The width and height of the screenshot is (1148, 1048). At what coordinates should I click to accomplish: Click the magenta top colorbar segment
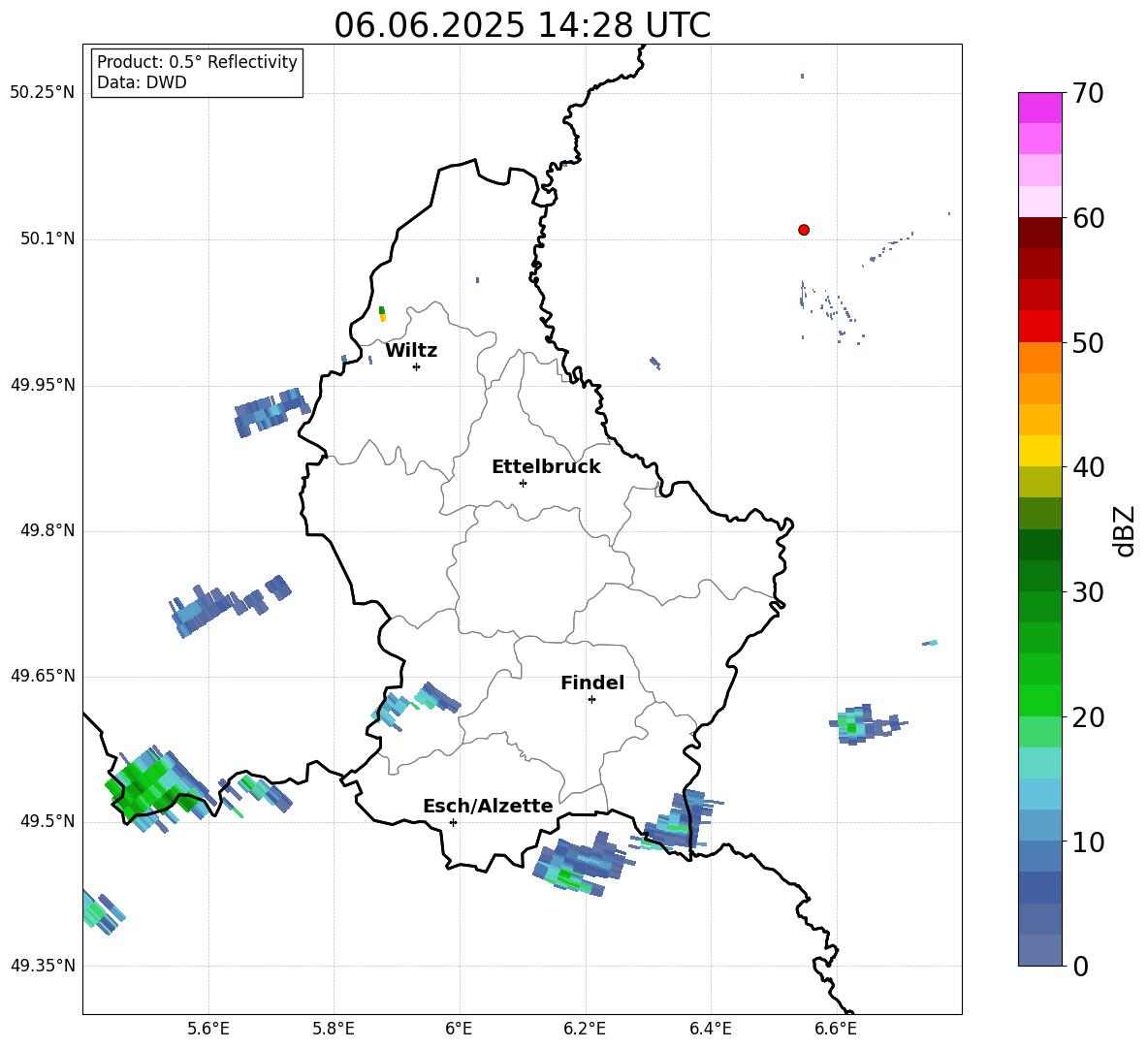(x=1039, y=108)
